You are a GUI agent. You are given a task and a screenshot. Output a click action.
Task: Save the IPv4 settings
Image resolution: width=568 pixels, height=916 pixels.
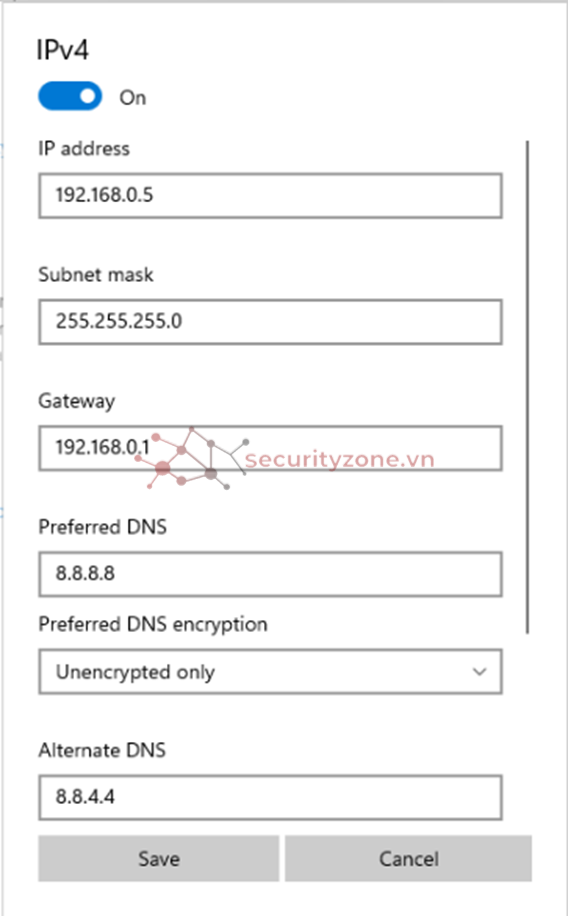(158, 858)
